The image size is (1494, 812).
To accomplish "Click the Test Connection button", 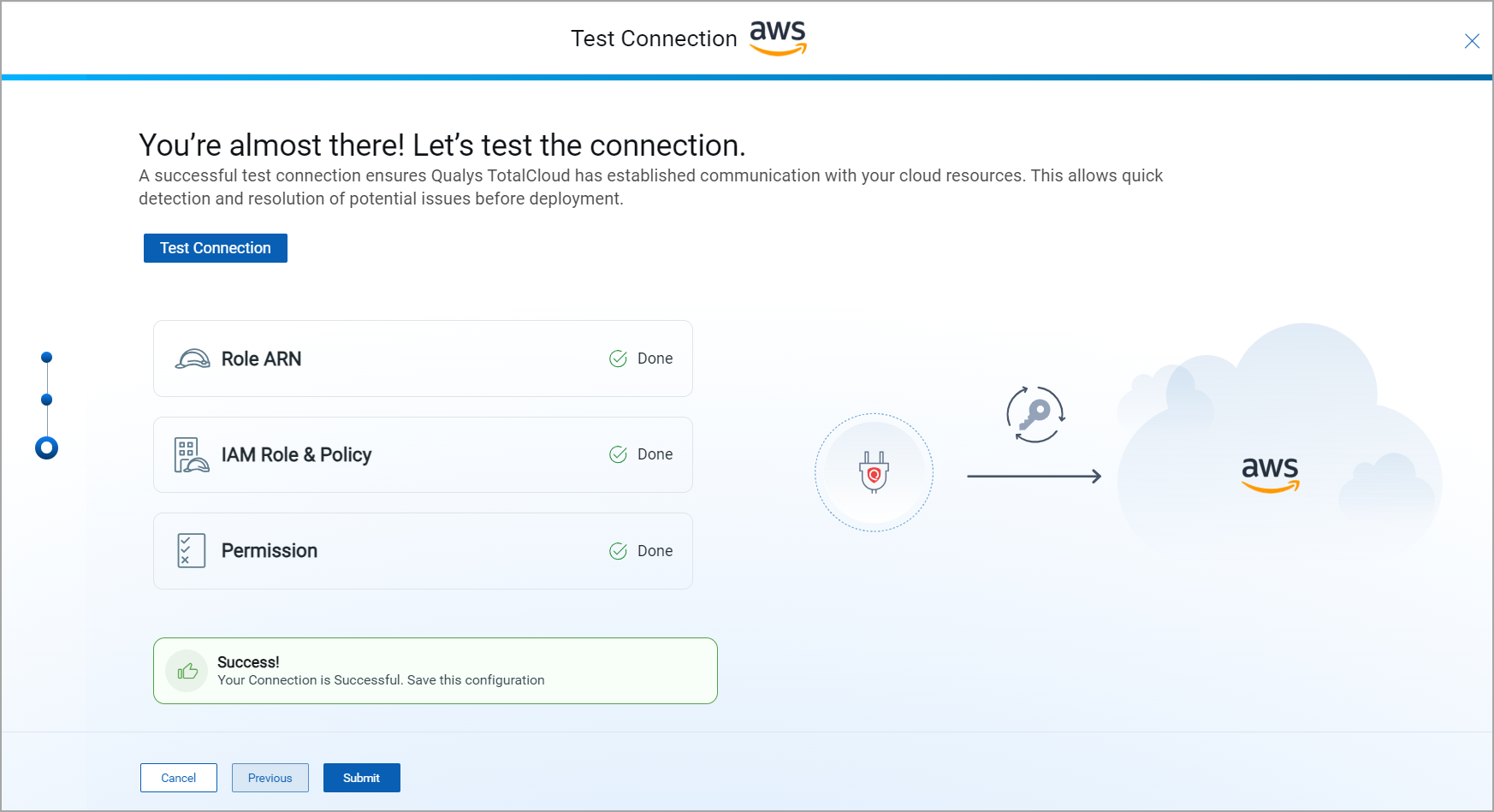I will (x=216, y=248).
